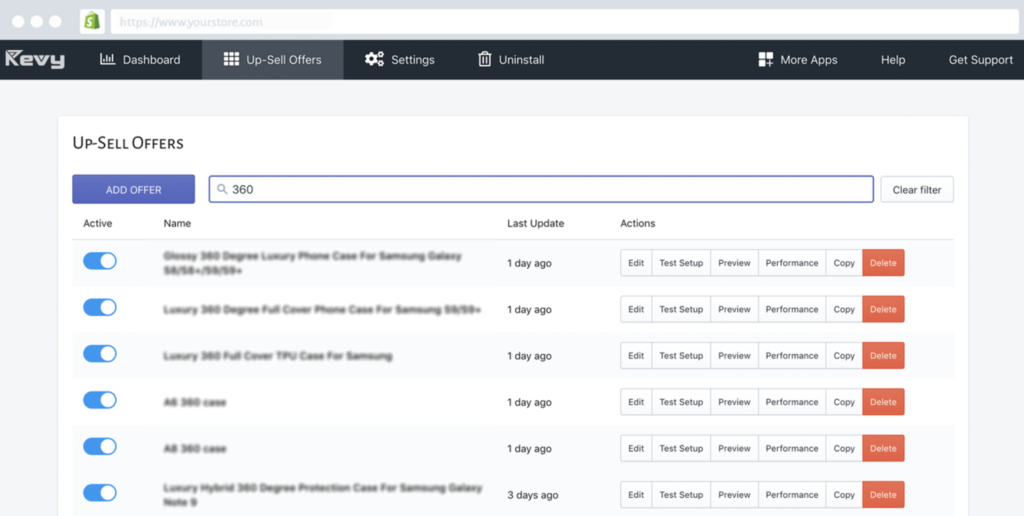1024x516 pixels.
Task: Test Setup for Luxury 360 TPU Case offer
Action: (681, 355)
